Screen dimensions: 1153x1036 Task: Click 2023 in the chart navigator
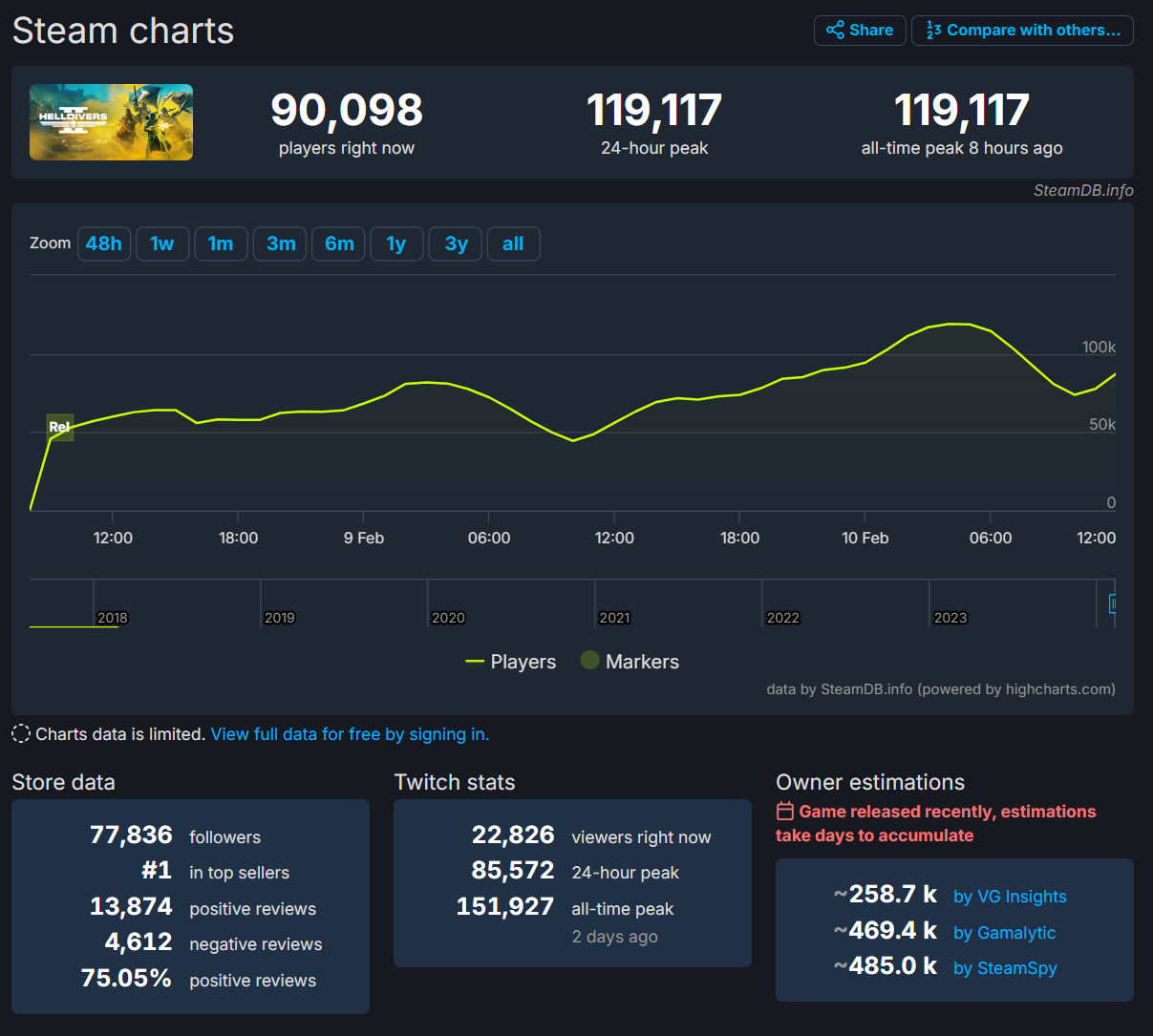point(950,618)
